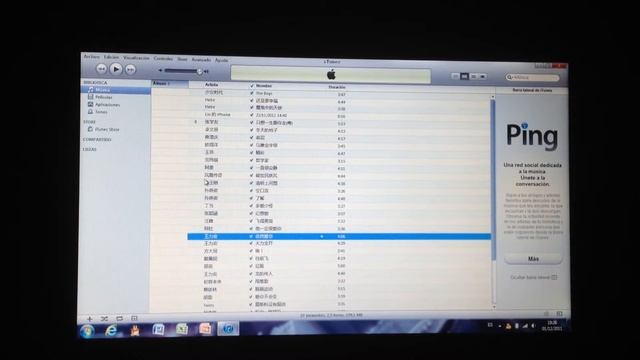Open the Edición menu
The height and width of the screenshot is (360, 640).
pos(111,57)
